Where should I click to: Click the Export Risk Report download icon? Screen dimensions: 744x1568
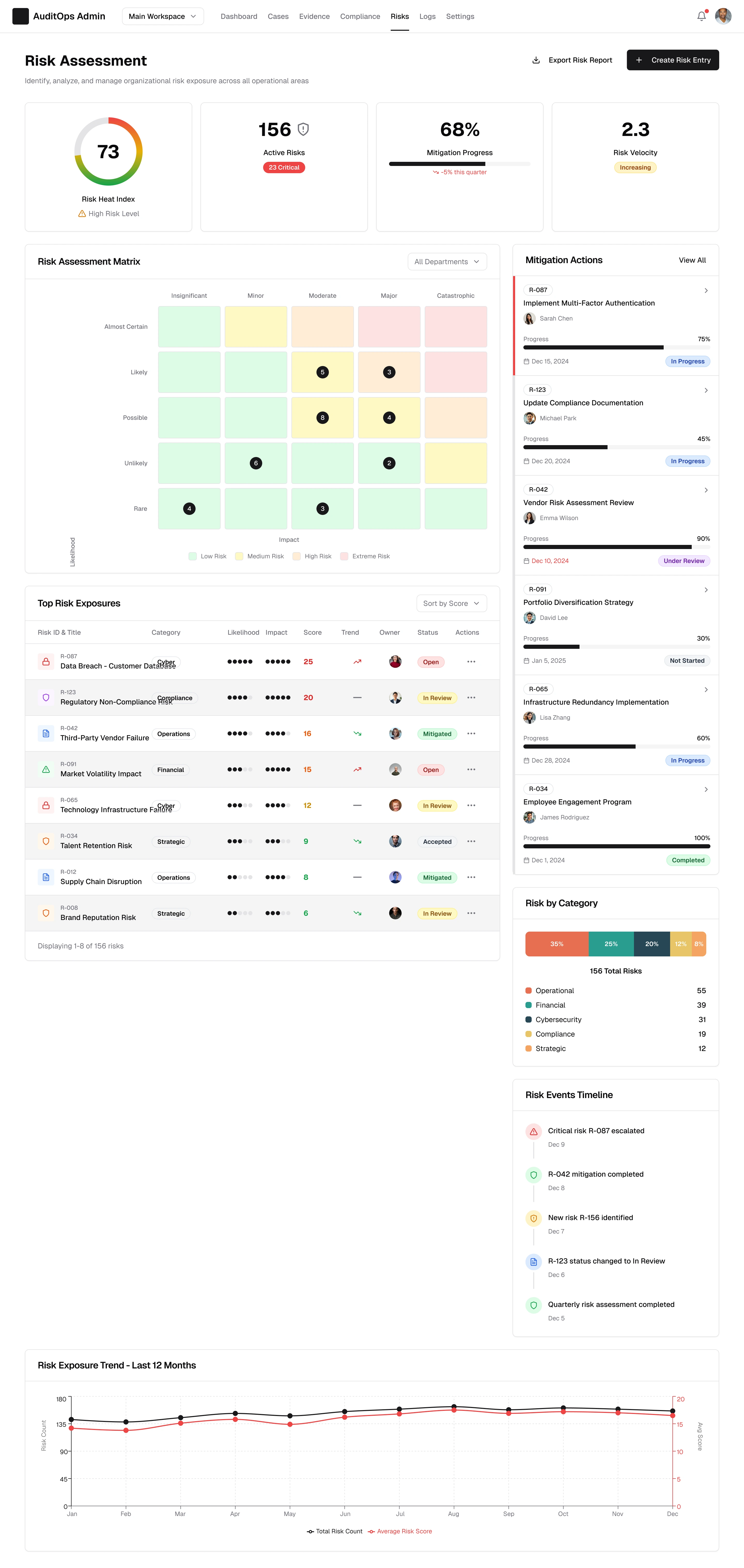click(536, 60)
